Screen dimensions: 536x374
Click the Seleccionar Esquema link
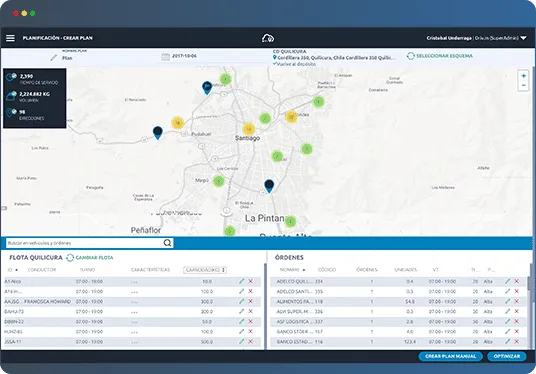[x=444, y=56]
